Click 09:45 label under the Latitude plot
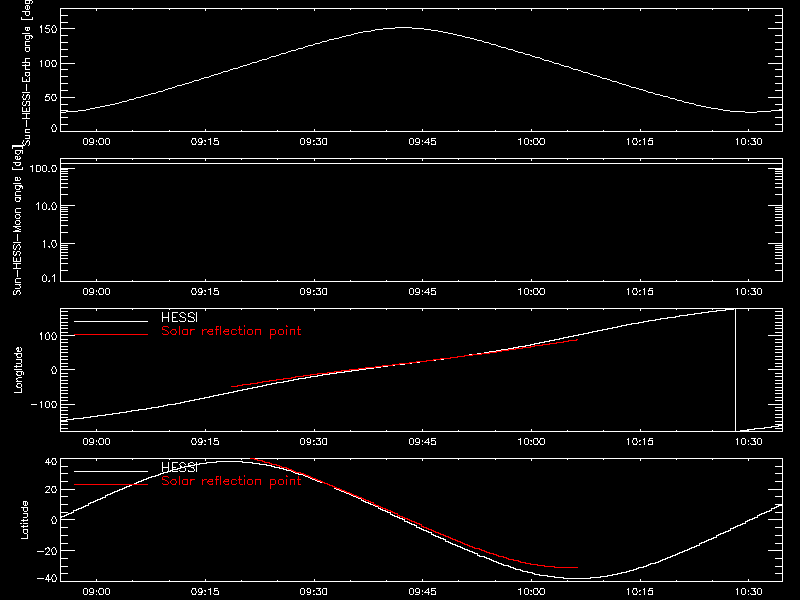The image size is (800, 600). click(422, 591)
